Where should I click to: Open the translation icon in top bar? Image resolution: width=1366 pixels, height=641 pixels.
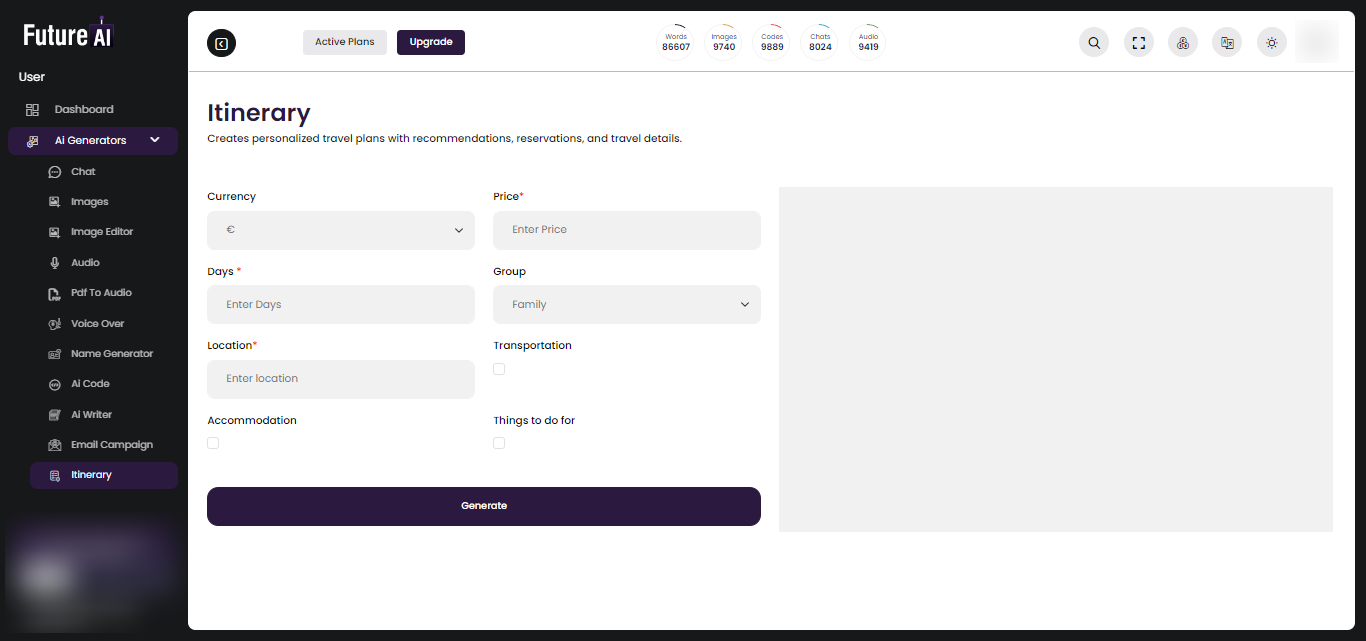1227,42
